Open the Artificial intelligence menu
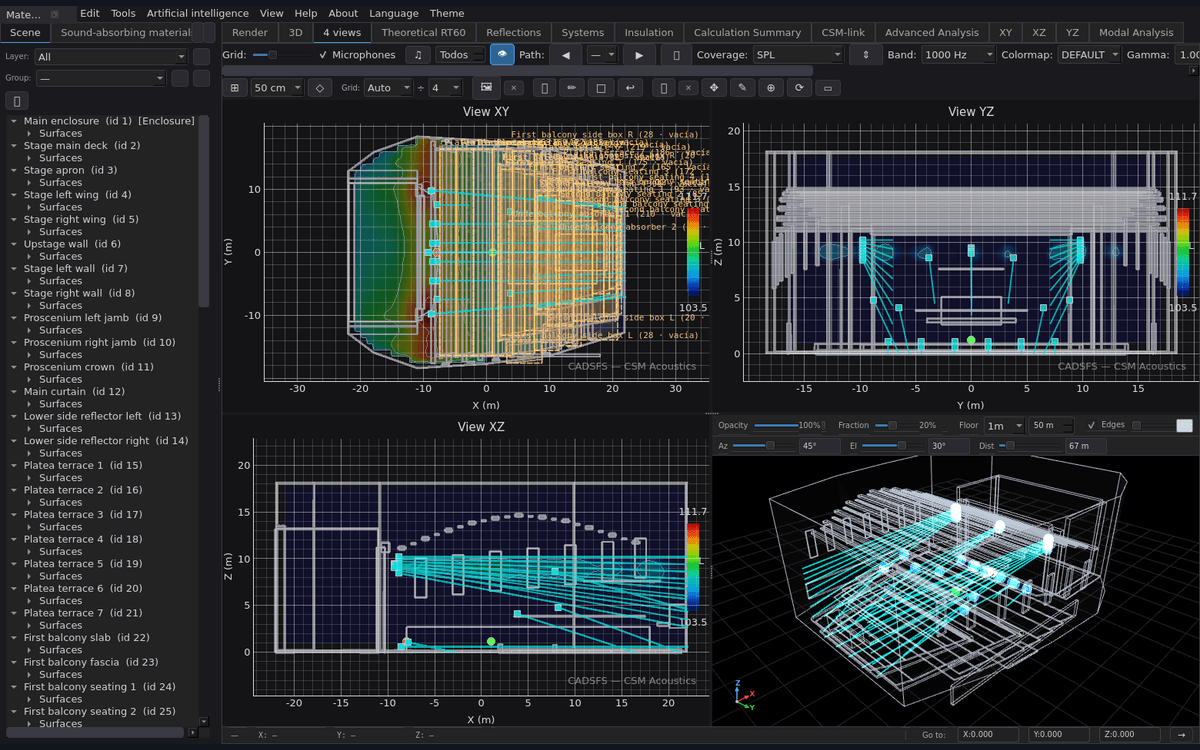 click(197, 14)
